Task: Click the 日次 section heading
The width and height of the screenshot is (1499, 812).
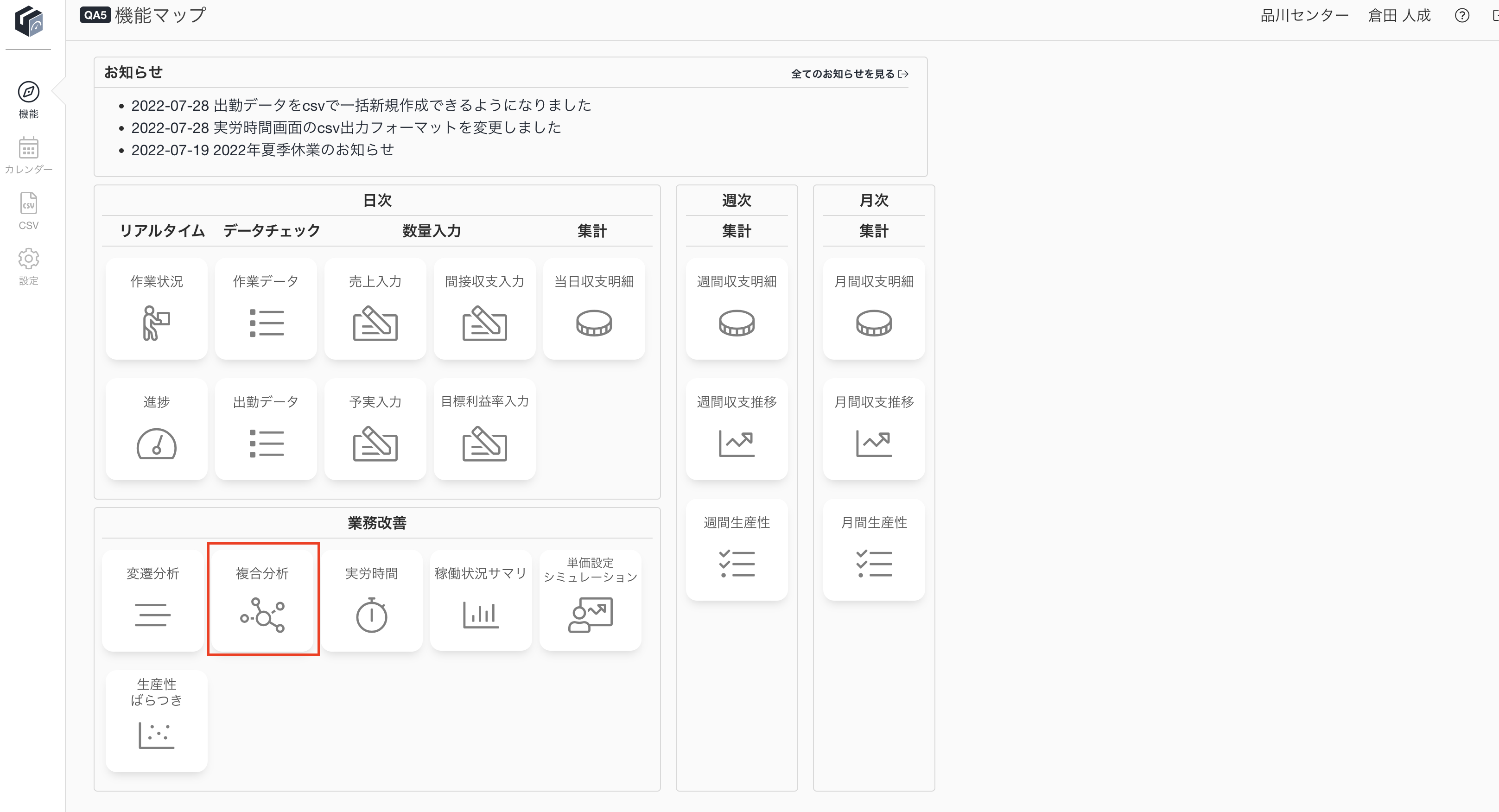Action: (377, 200)
